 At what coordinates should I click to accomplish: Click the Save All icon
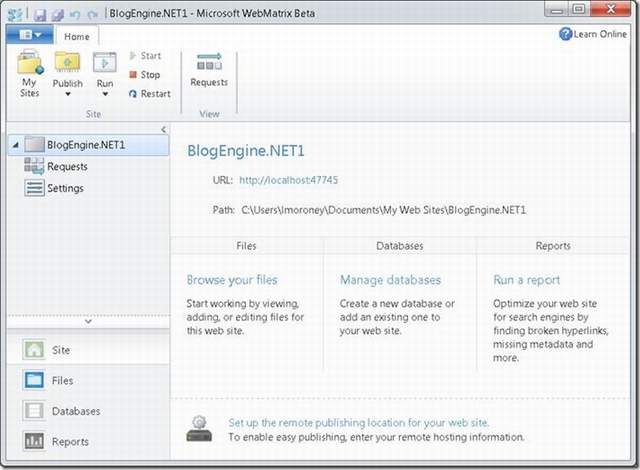pyautogui.click(x=58, y=15)
